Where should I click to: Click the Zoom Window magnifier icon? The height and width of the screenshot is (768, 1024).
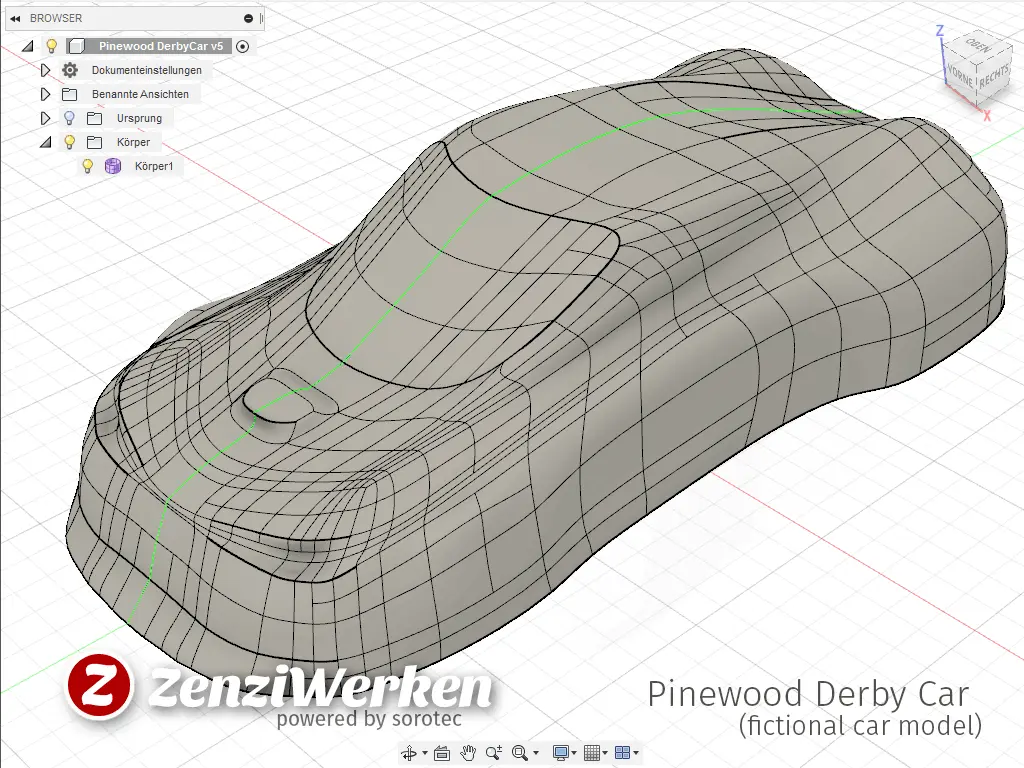pyautogui.click(x=520, y=753)
